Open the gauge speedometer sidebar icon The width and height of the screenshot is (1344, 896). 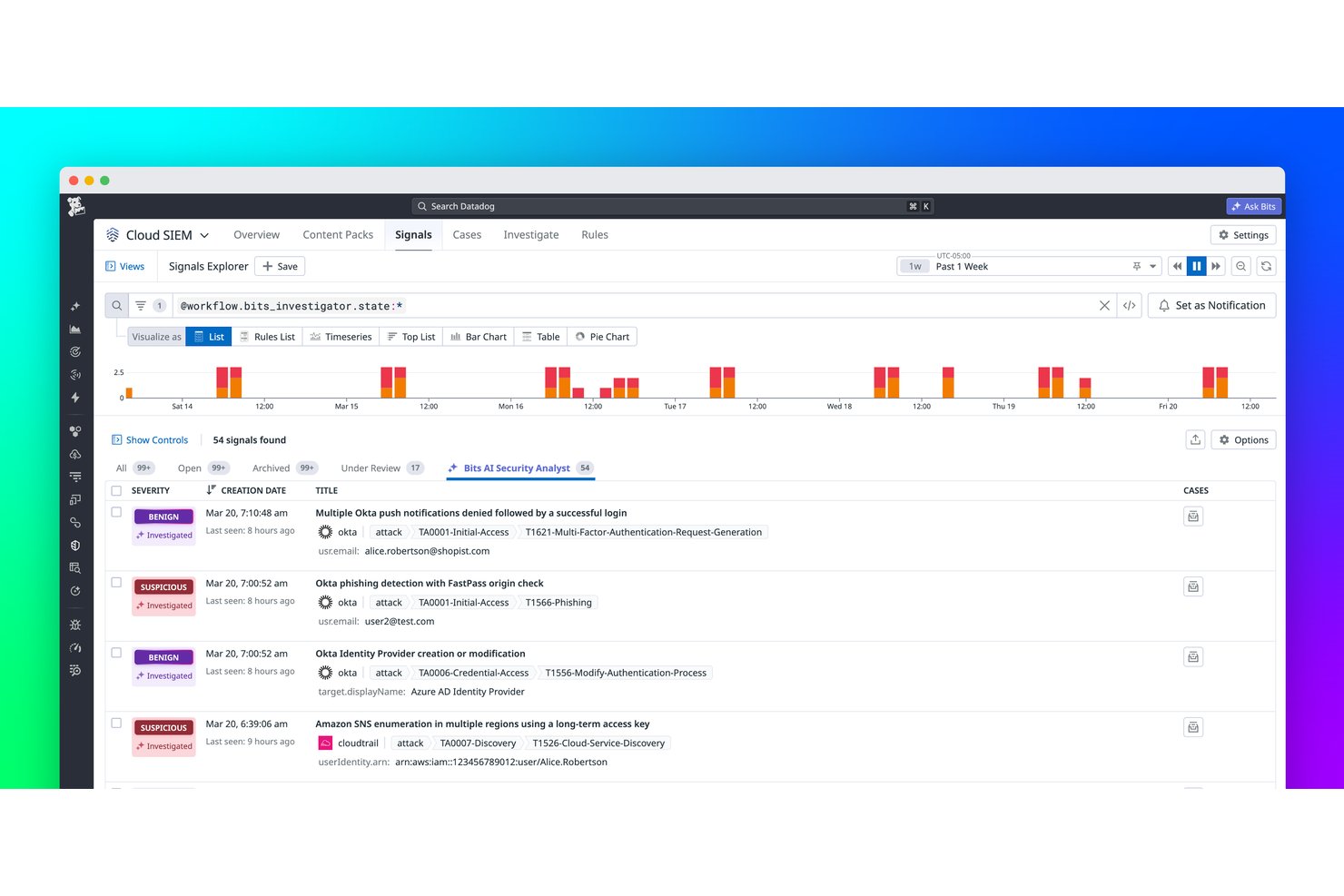pyautogui.click(x=75, y=647)
